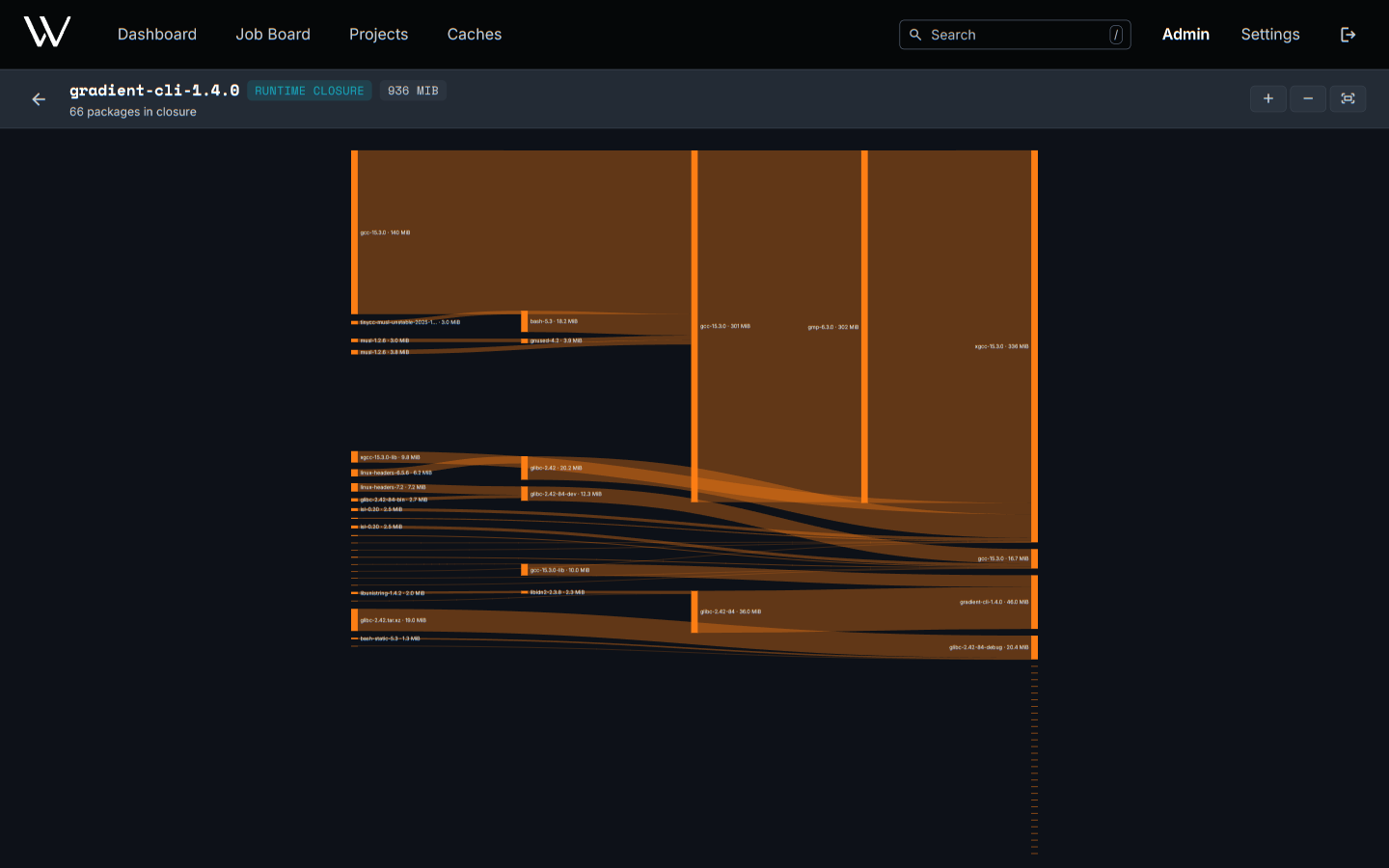Click the libunistring-1.4.2 · 2.0 MiB label
The height and width of the screenshot is (868, 1389).
pos(393,593)
